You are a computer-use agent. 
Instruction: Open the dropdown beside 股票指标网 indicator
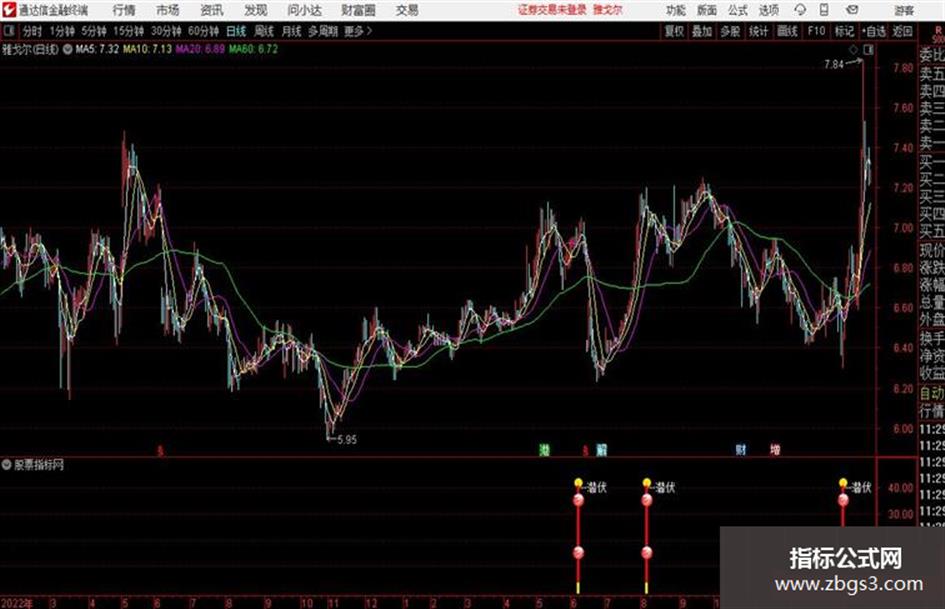7,465
